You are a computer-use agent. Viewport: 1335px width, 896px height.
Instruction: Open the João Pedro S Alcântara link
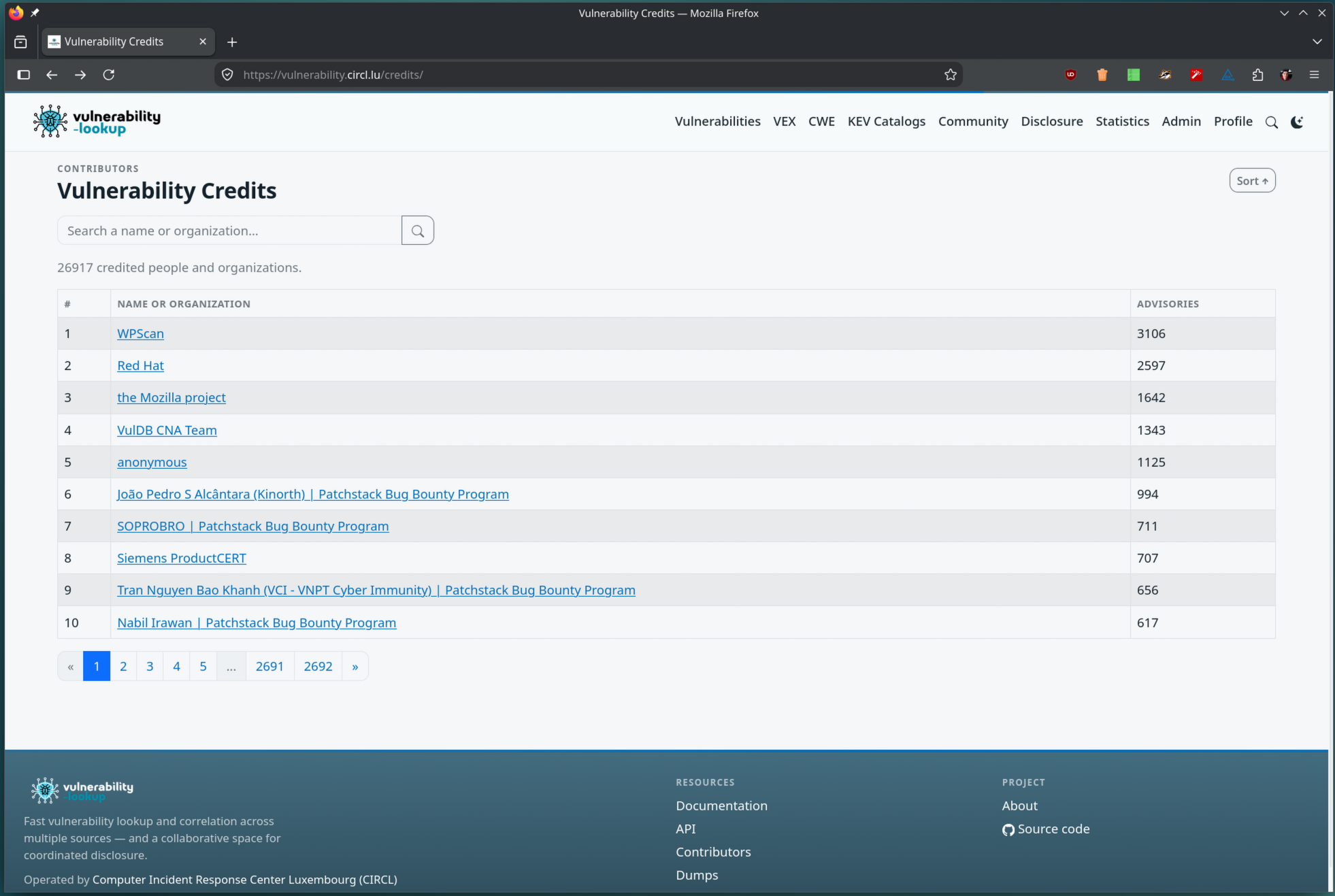coord(313,494)
